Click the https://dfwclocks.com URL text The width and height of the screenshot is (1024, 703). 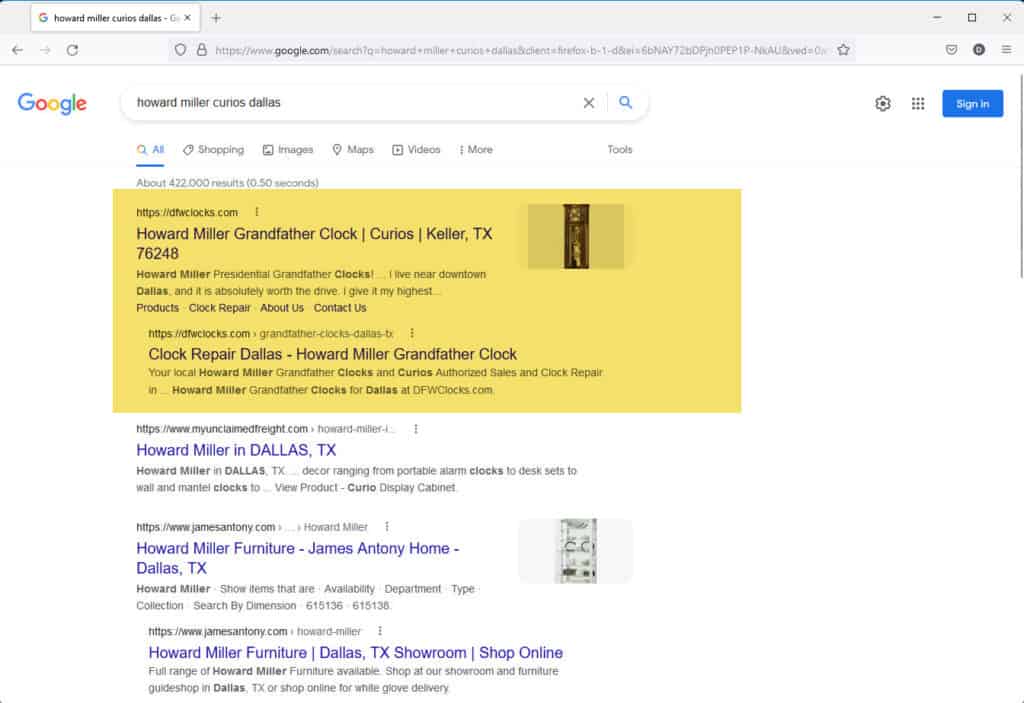(187, 212)
